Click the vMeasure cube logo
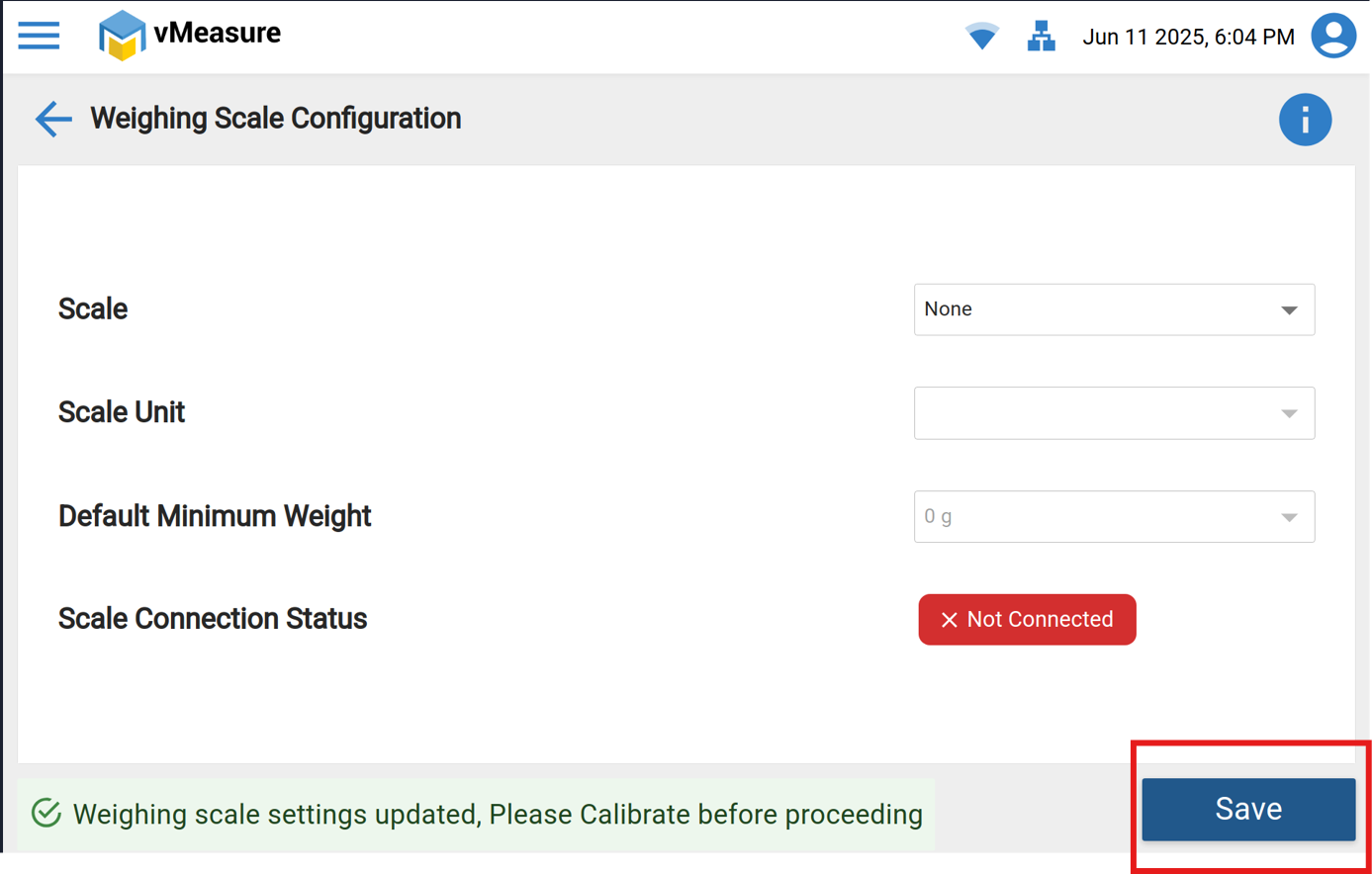Screen dimensions: 1372x874 (x=122, y=36)
